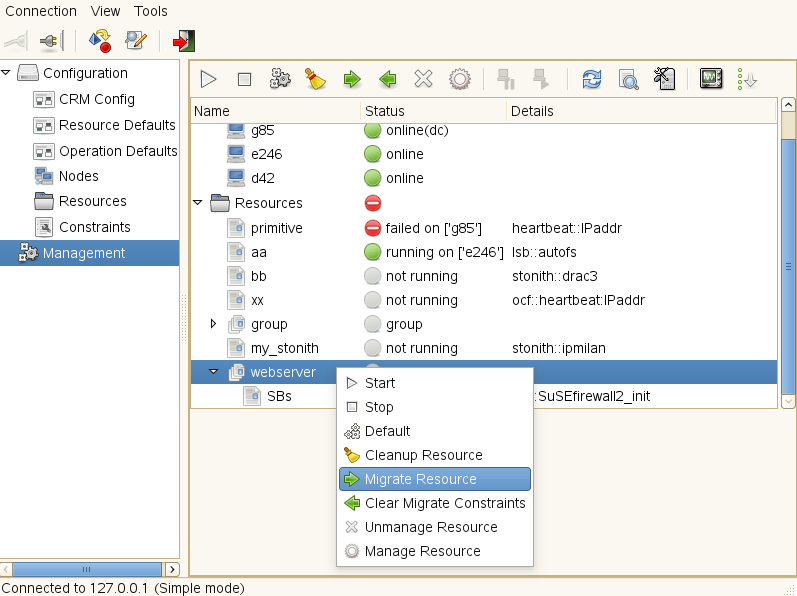Select the my_stonith resource row
The width and height of the screenshot is (797, 596).
pos(284,348)
